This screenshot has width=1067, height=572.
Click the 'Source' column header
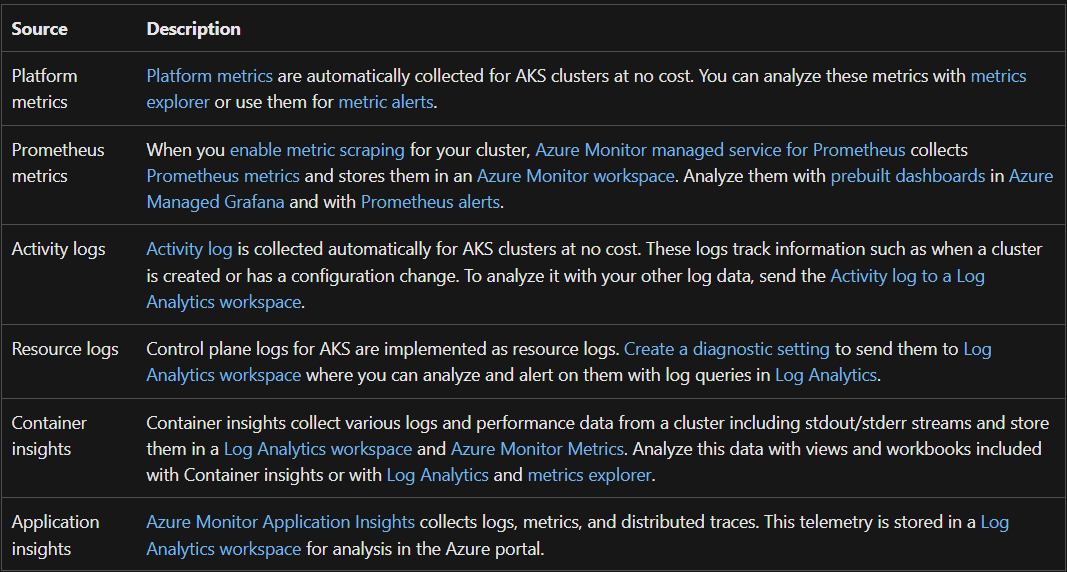pyautogui.click(x=39, y=29)
